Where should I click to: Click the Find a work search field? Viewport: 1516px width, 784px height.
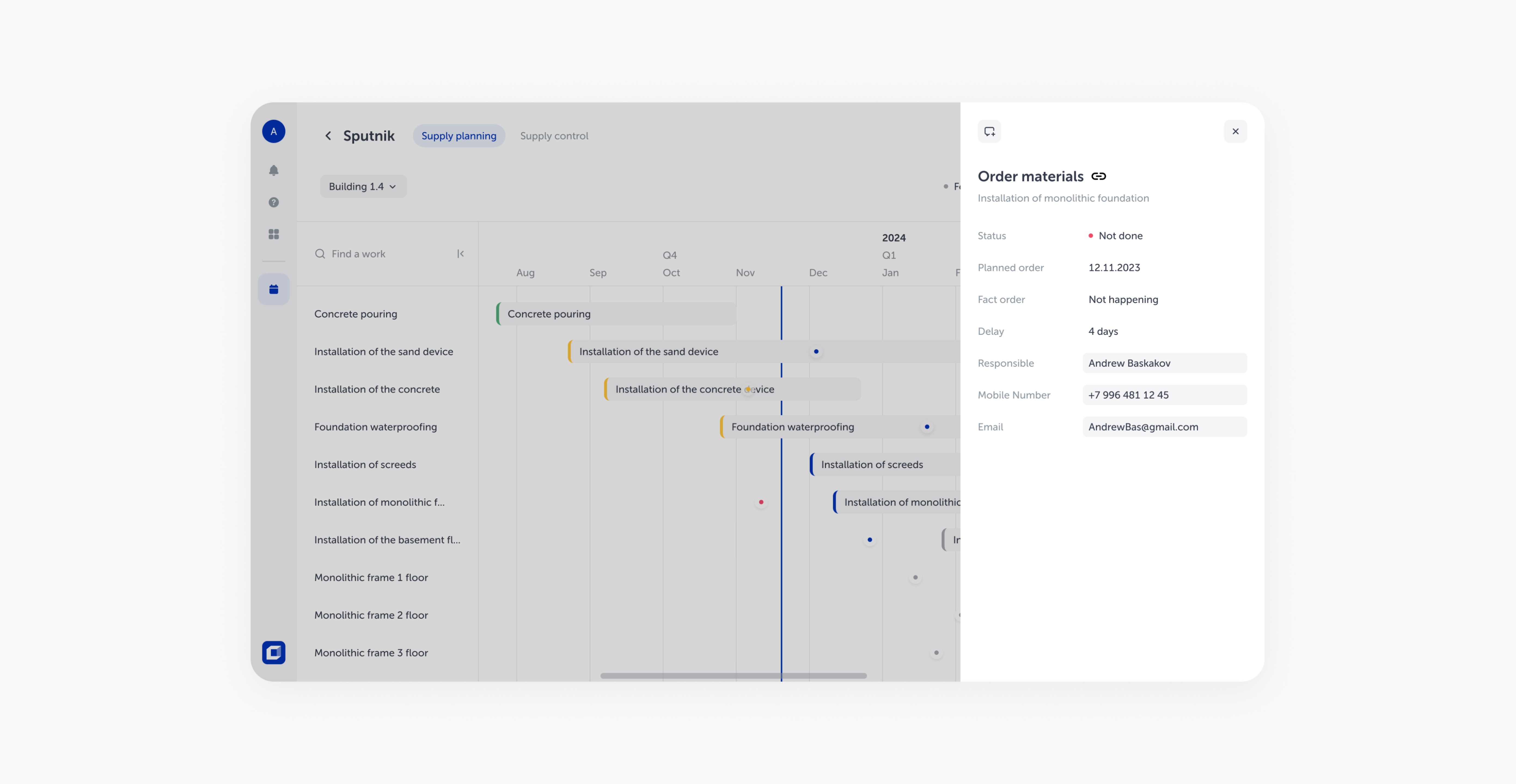coord(383,254)
